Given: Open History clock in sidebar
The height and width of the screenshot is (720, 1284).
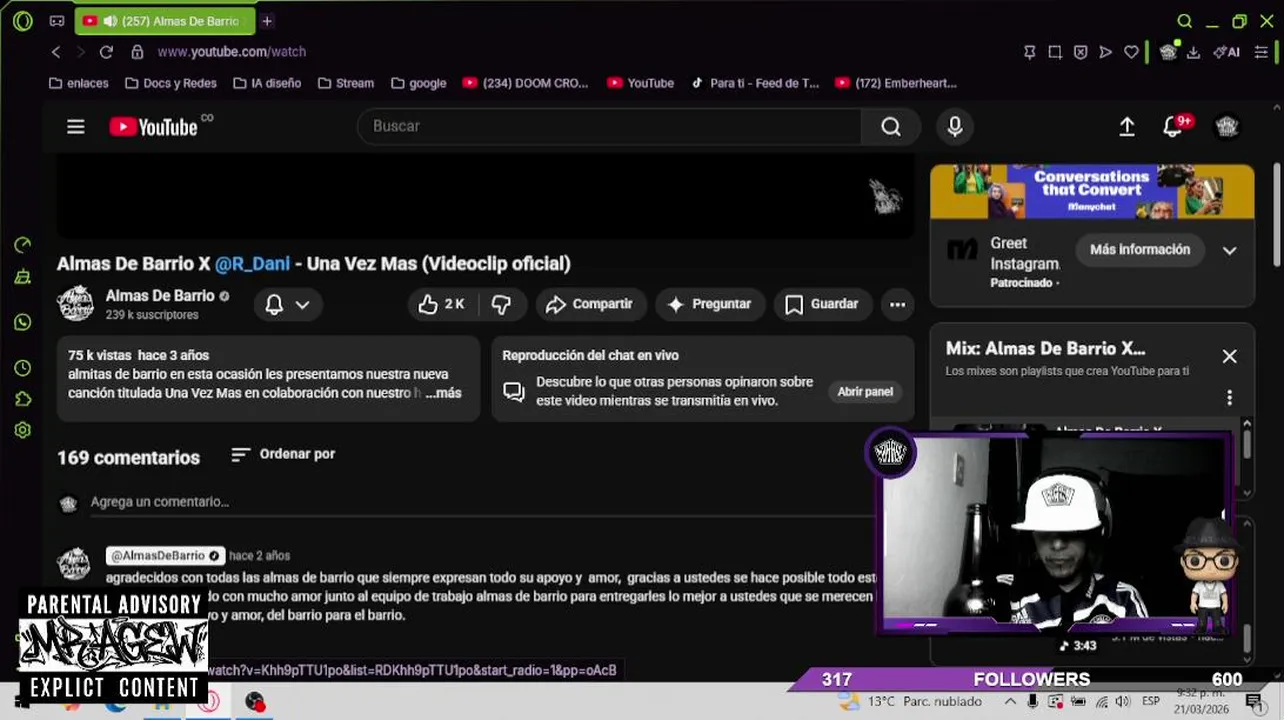Looking at the screenshot, I should coord(23,368).
